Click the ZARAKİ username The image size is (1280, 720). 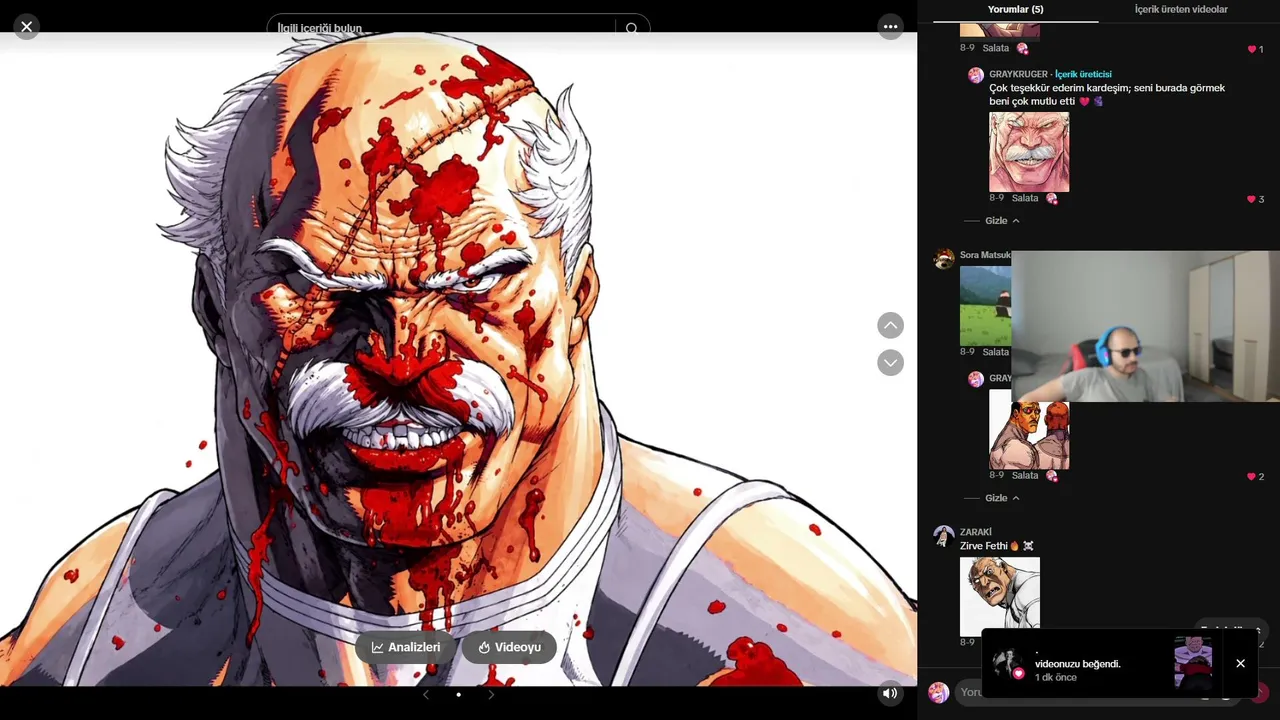pyautogui.click(x=976, y=532)
